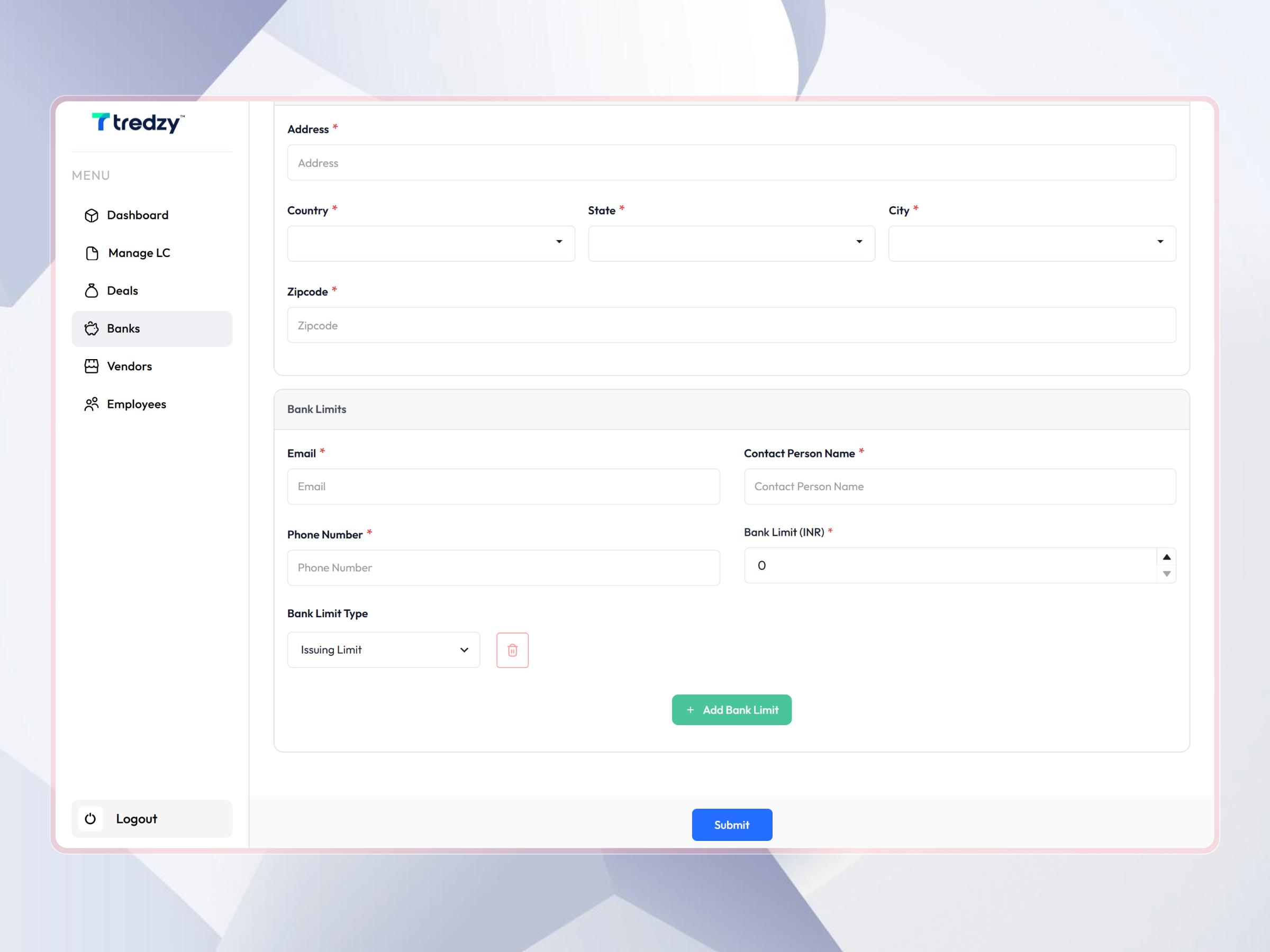The image size is (1270, 952).
Task: Select the storefront Vendors icon
Action: click(x=92, y=366)
